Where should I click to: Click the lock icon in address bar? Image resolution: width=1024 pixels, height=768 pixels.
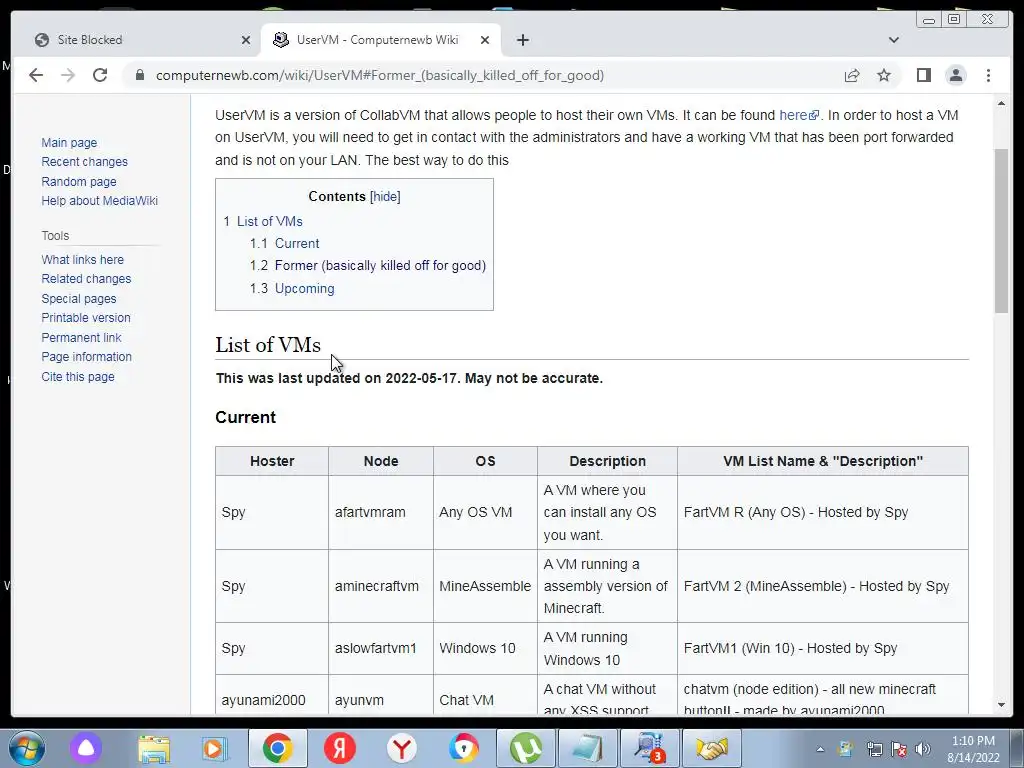(139, 75)
